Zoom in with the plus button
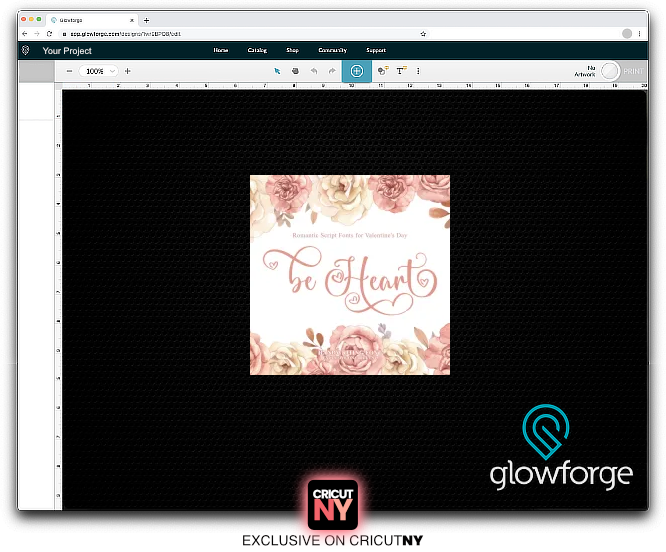666x552 pixels. (x=127, y=71)
